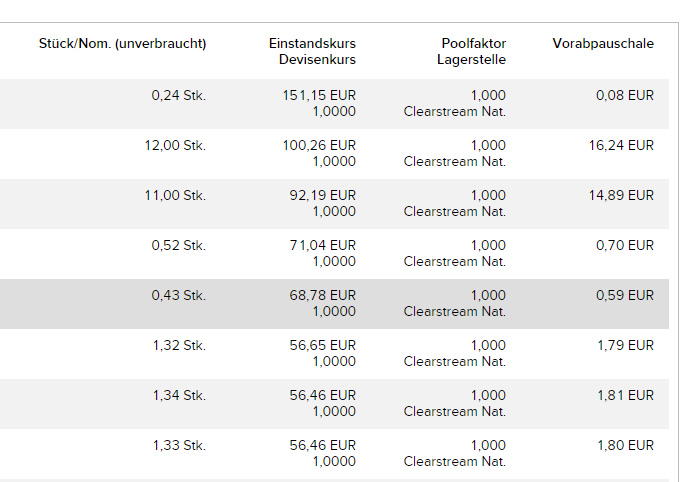The height and width of the screenshot is (482, 684).
Task: Click the 0,08 EUR Vorabpauschale amount
Action: (x=625, y=96)
